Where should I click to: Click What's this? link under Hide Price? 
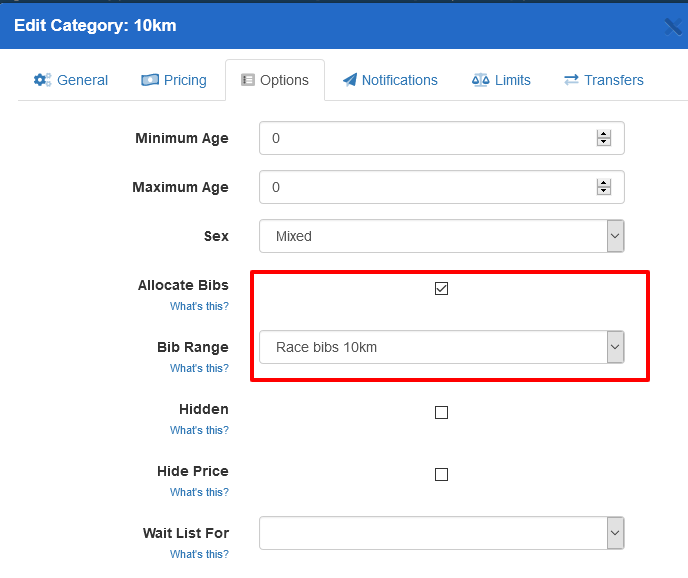(199, 492)
